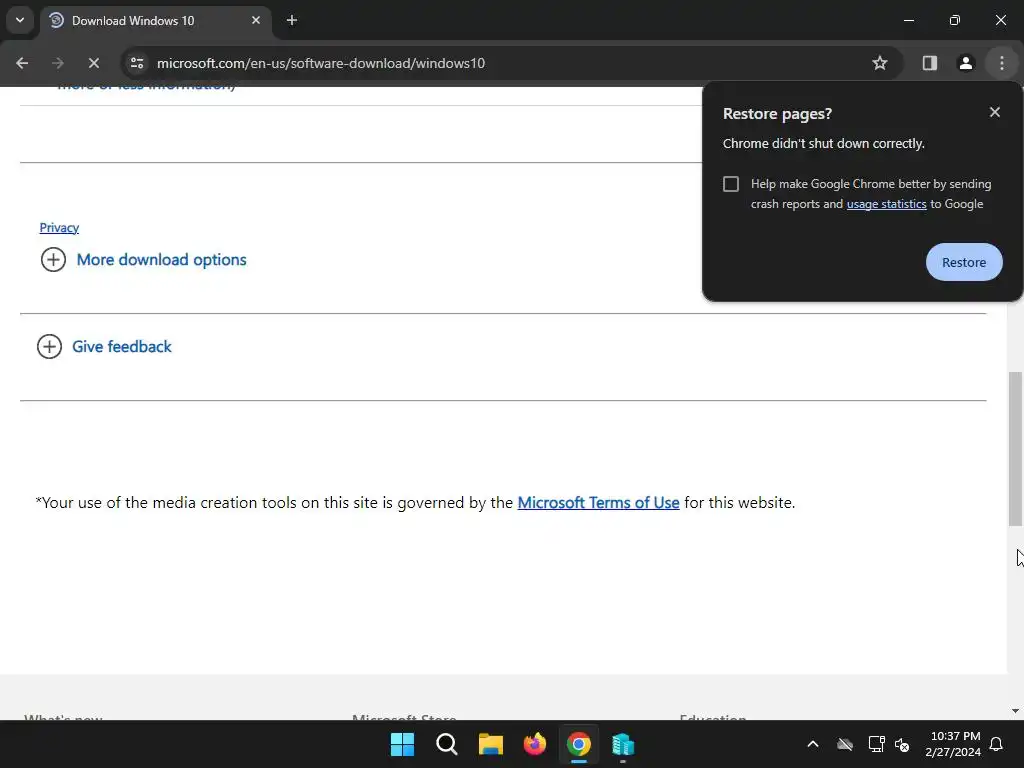The width and height of the screenshot is (1024, 768).
Task: Bookmark this page with the star
Action: click(x=880, y=63)
